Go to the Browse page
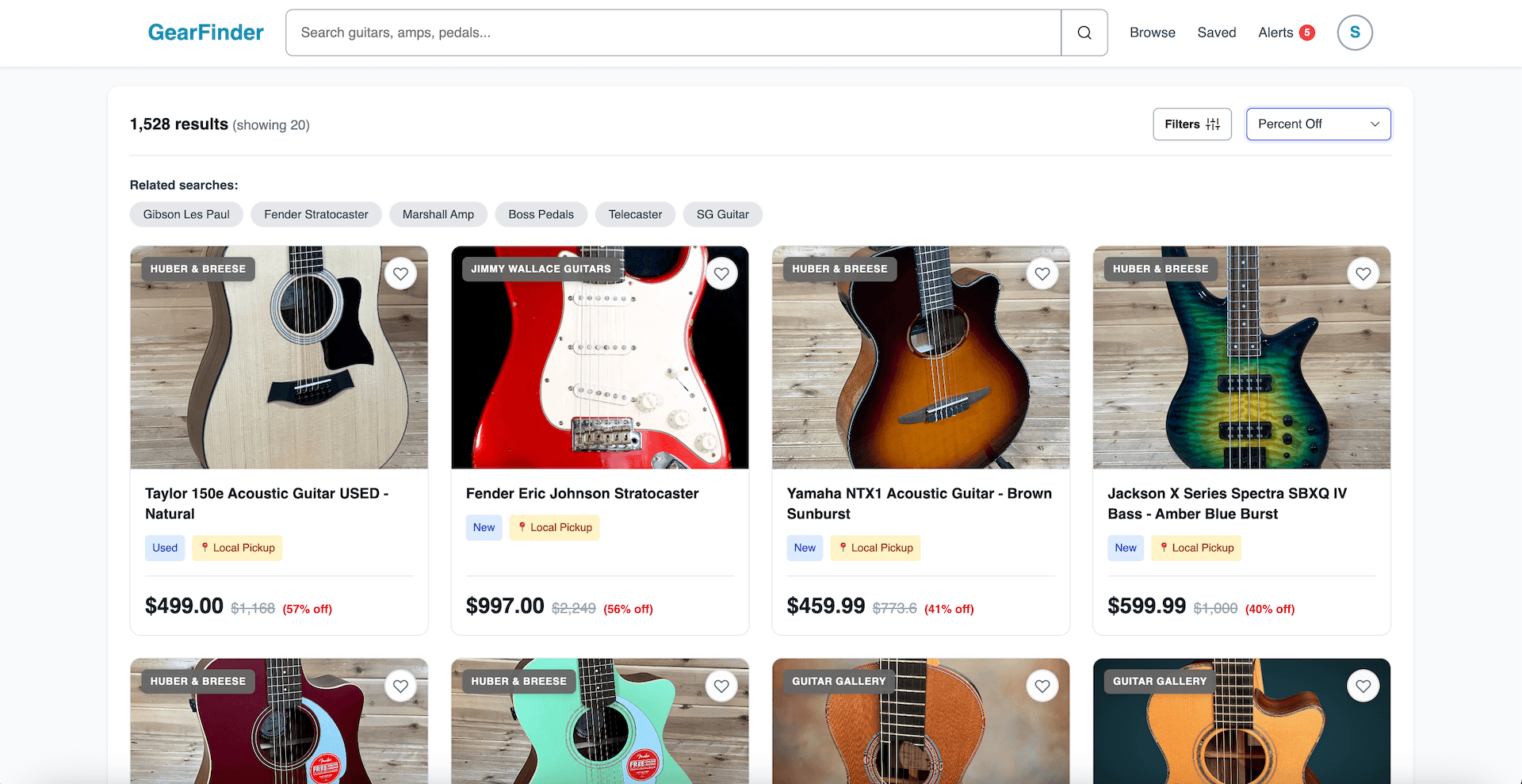 (x=1152, y=33)
